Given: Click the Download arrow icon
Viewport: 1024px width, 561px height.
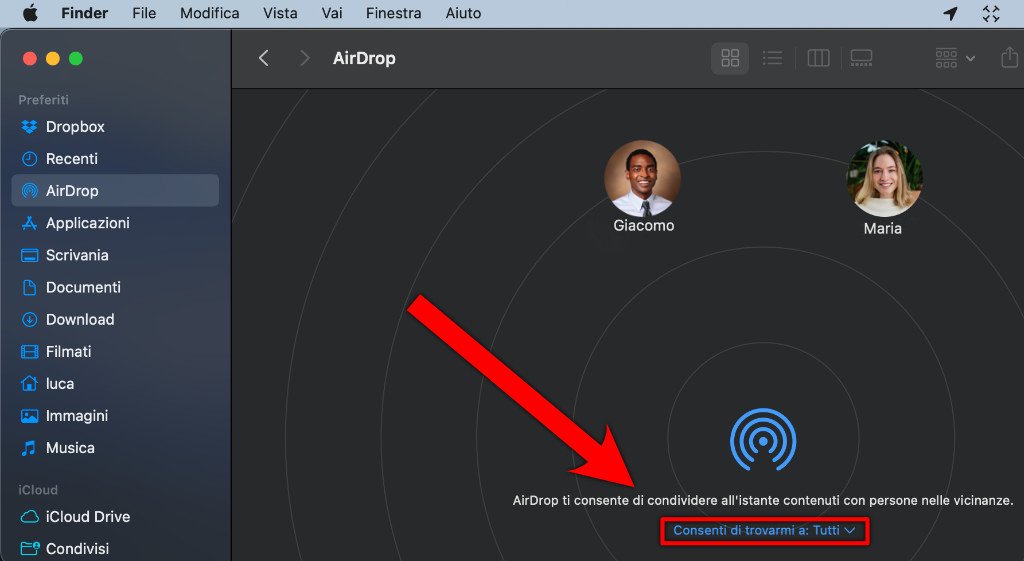Looking at the screenshot, I should 29,319.
